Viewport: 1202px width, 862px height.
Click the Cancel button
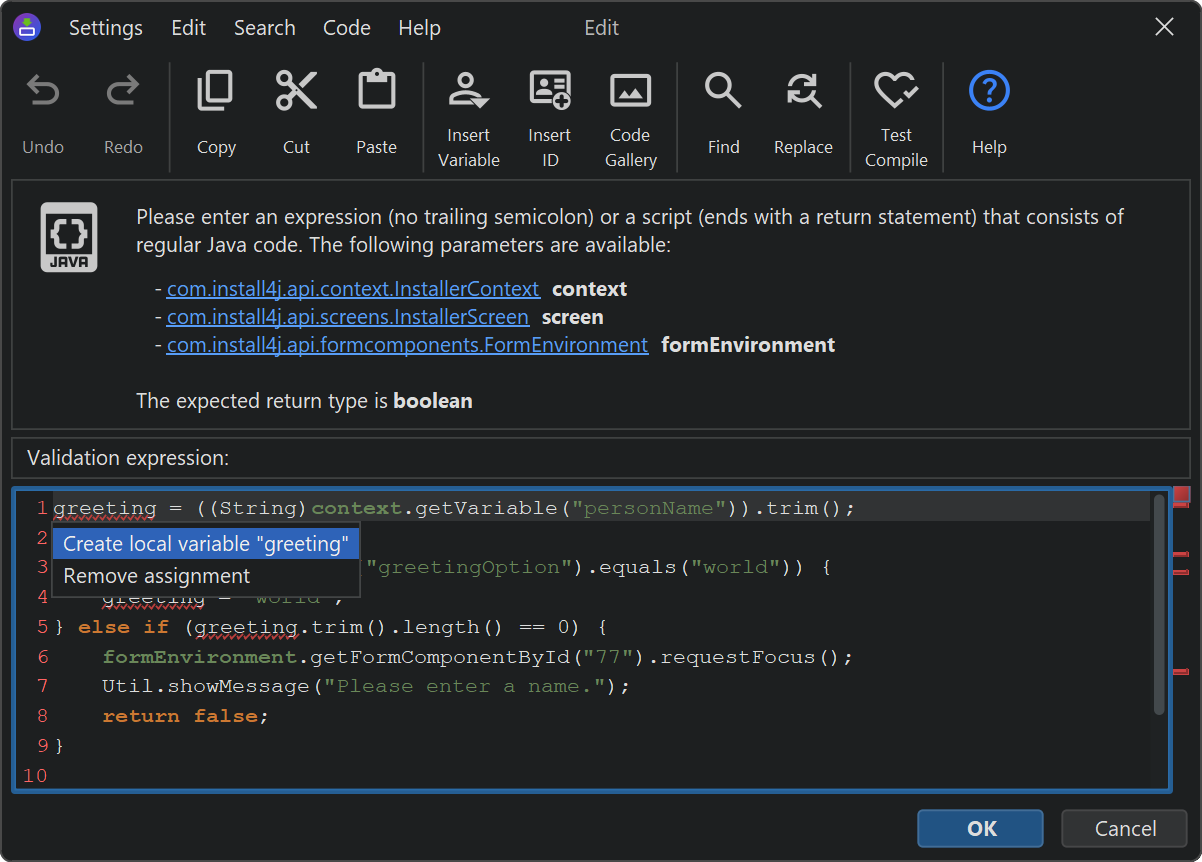pos(1124,828)
